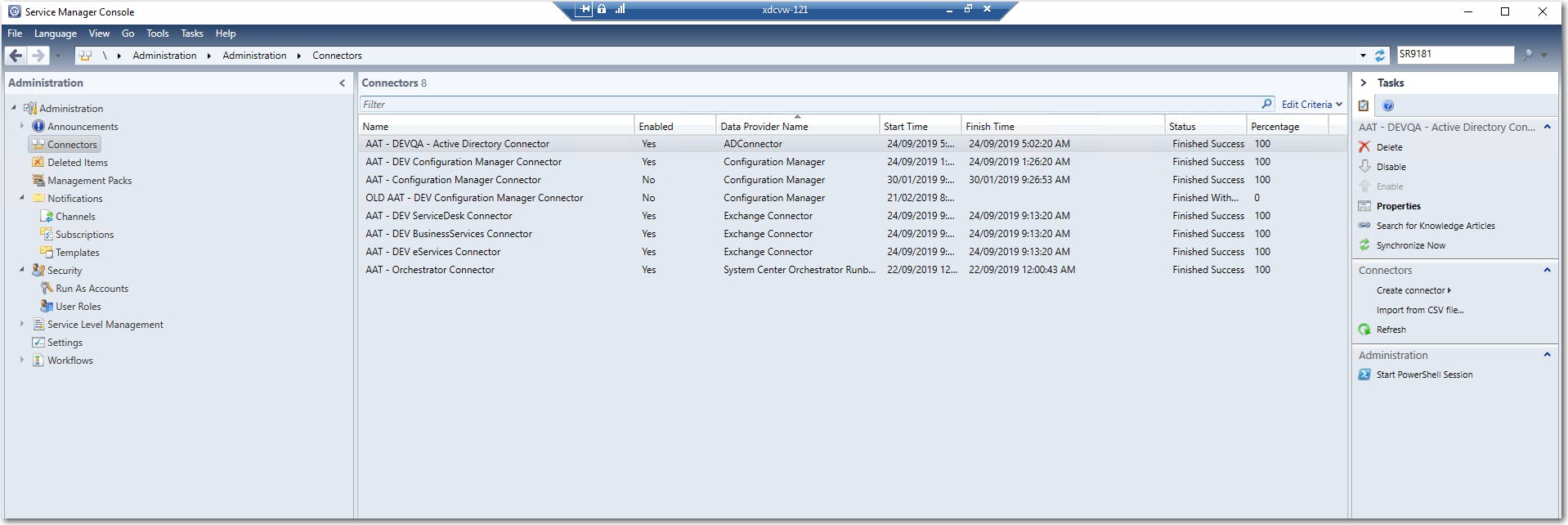
Task: Collapse the Administration navigation pane
Action: click(342, 83)
